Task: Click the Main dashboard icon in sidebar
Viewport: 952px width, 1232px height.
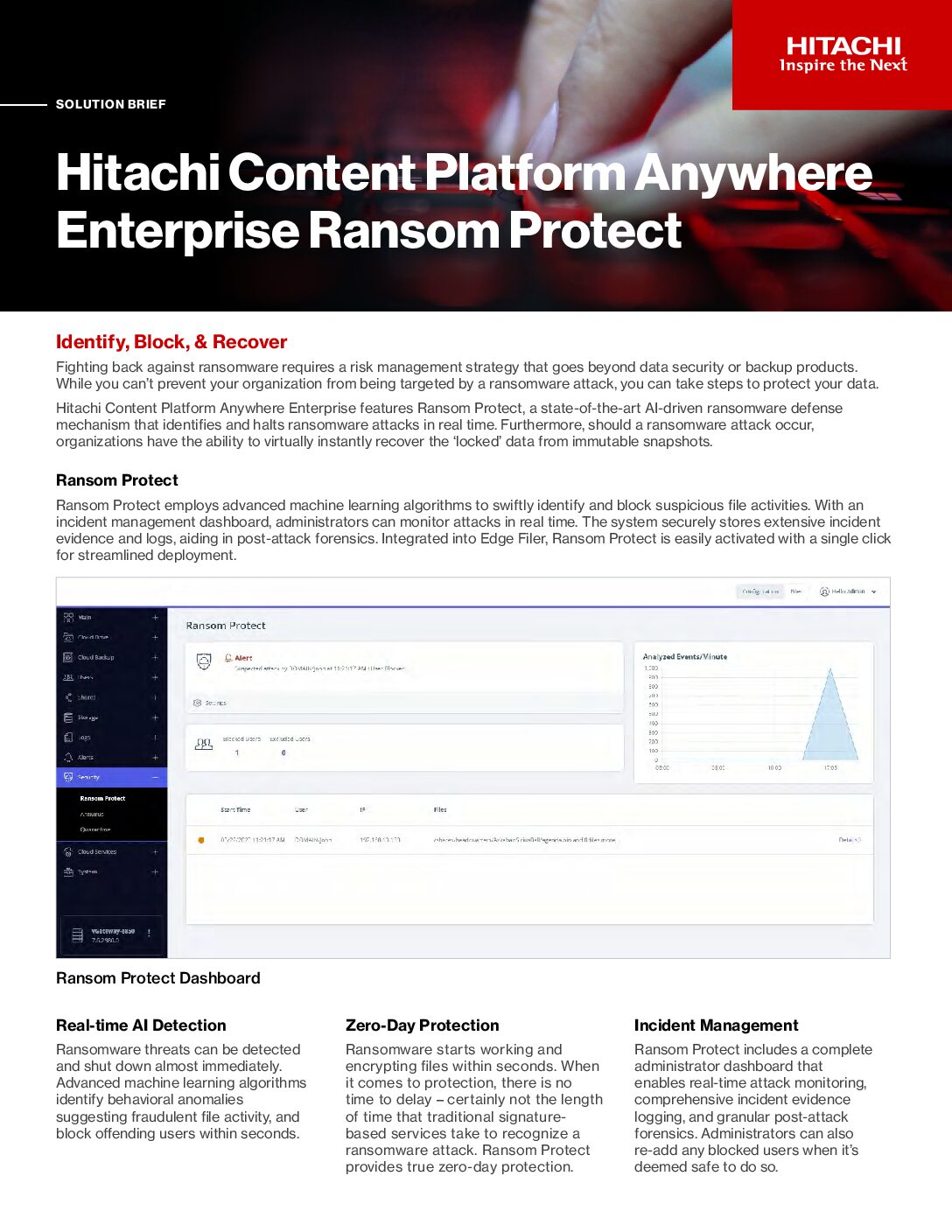Action: (x=68, y=617)
